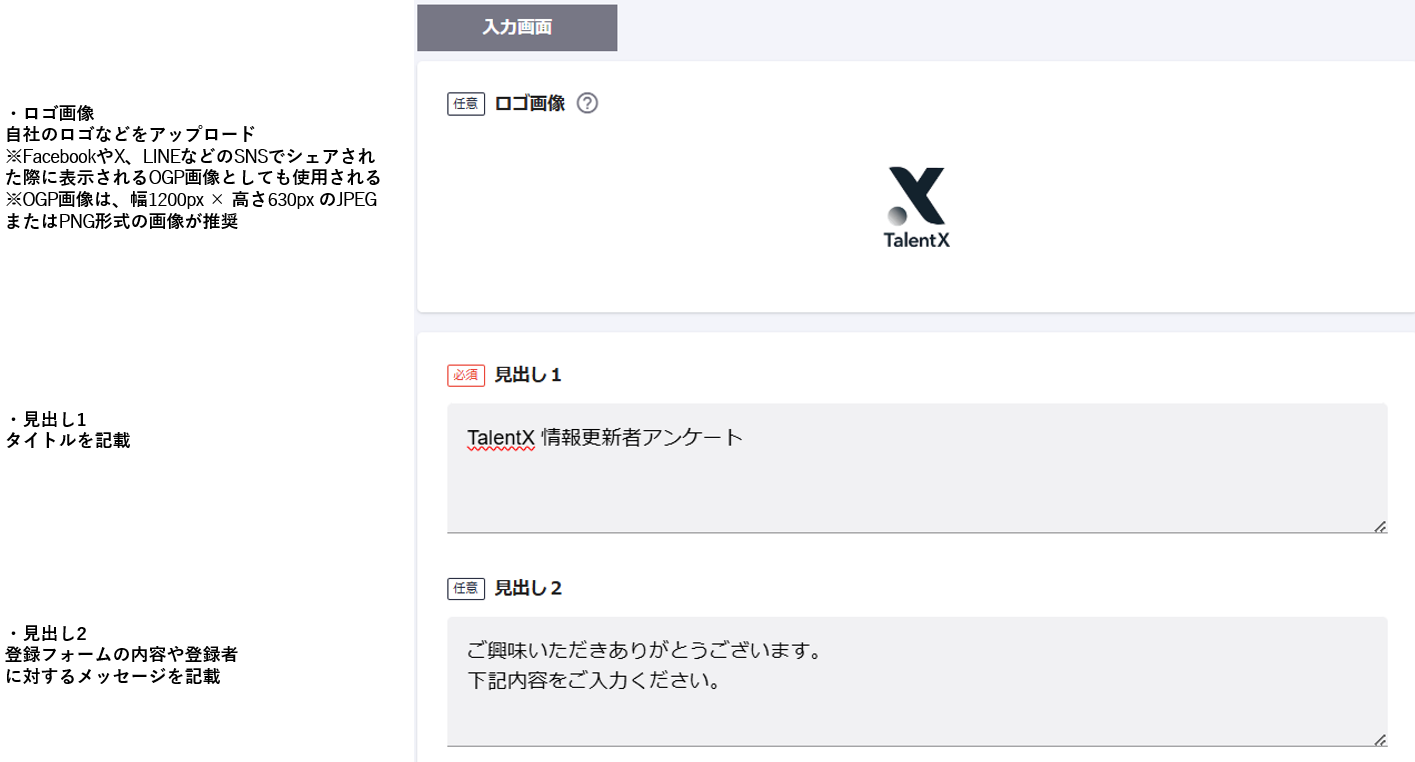This screenshot has height=762, width=1415.
Task: Select the 見出し１ field label
Action: point(528,375)
